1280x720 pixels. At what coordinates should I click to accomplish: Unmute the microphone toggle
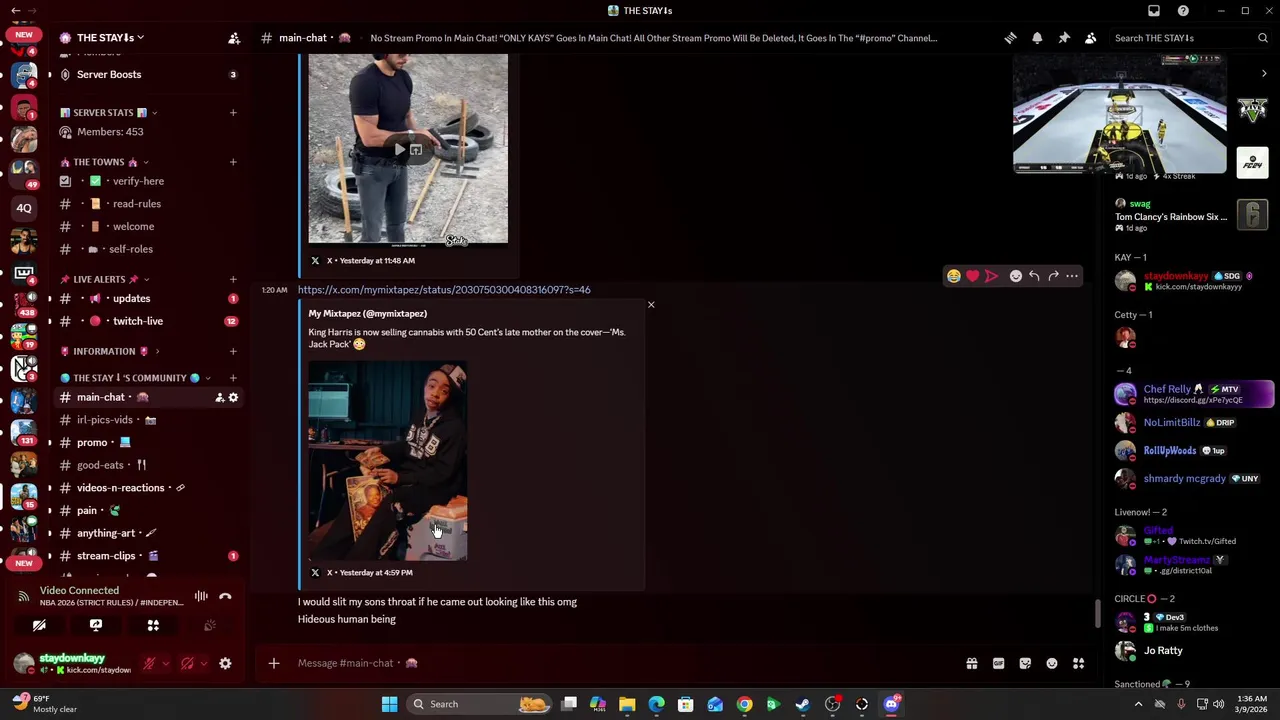(149, 663)
